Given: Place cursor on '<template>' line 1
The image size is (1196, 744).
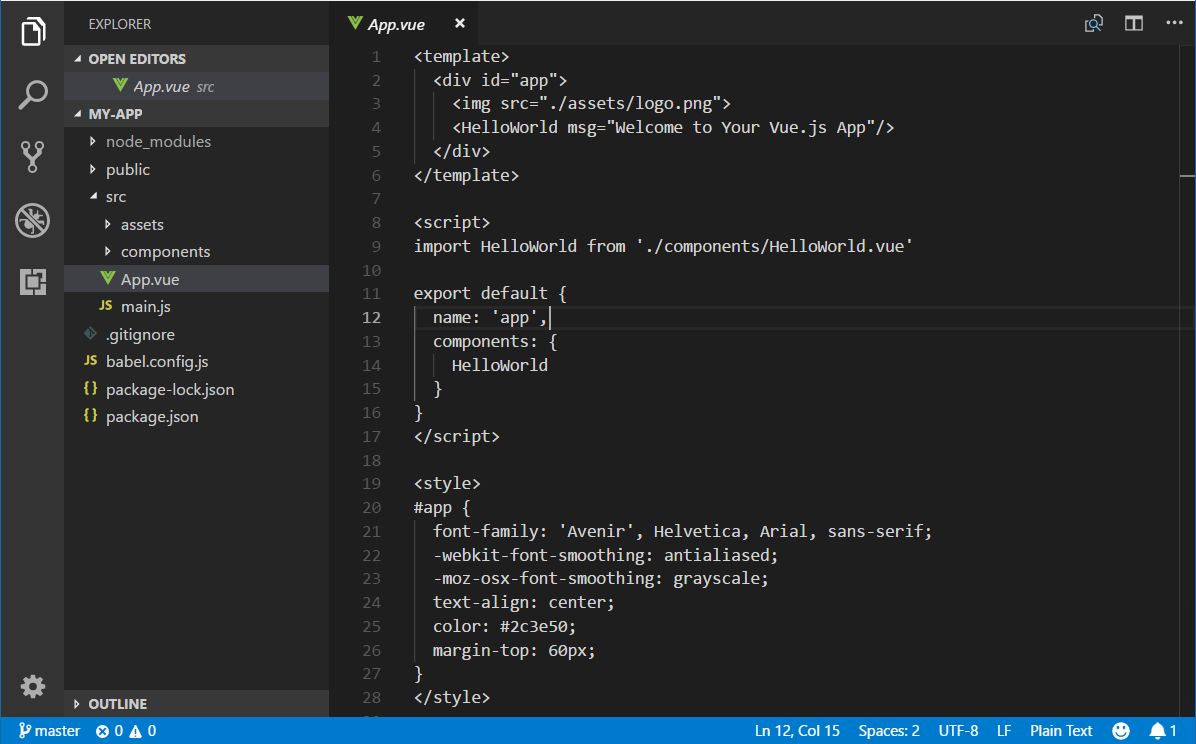Looking at the screenshot, I should pos(461,56).
